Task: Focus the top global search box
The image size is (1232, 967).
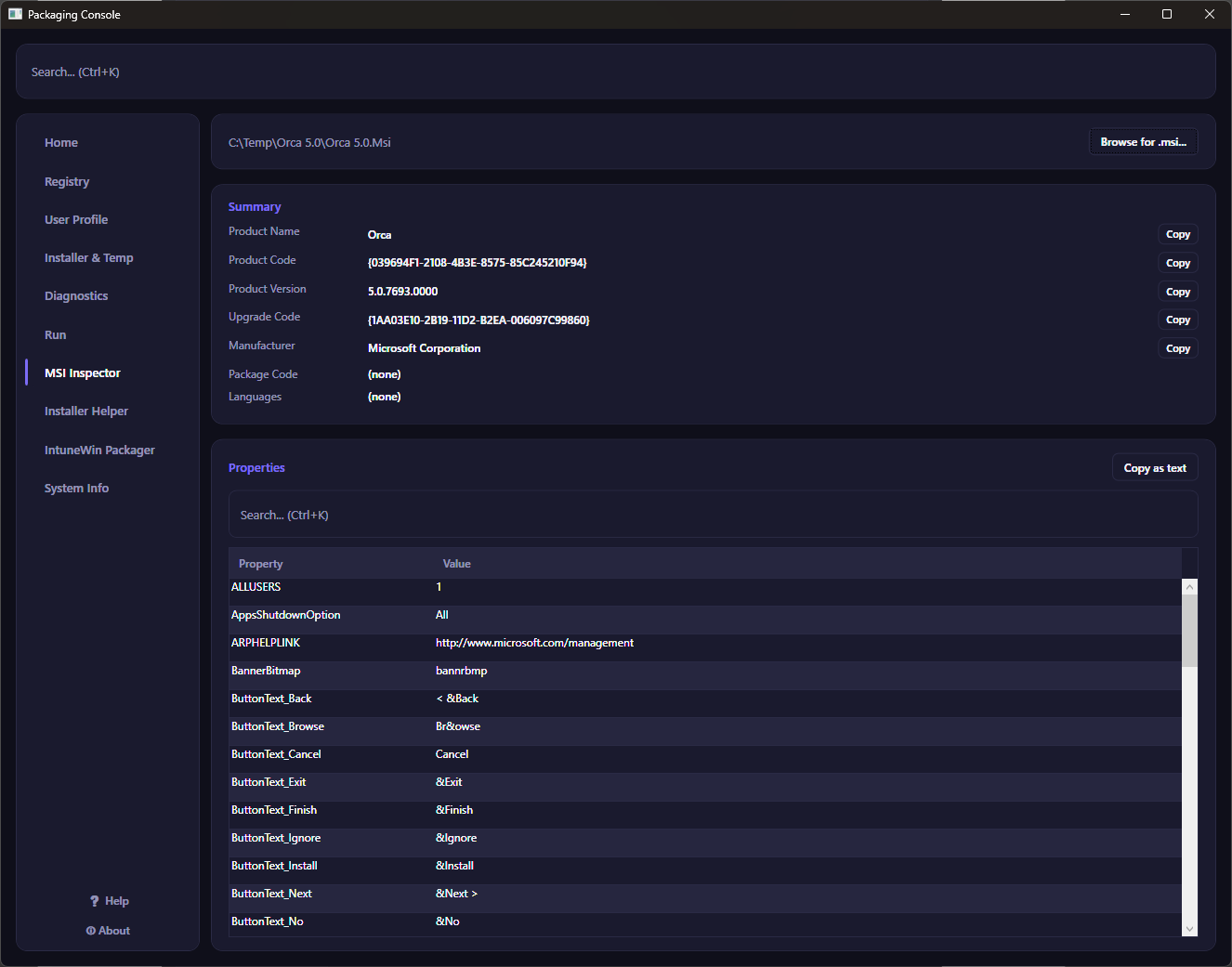Action: (x=616, y=72)
